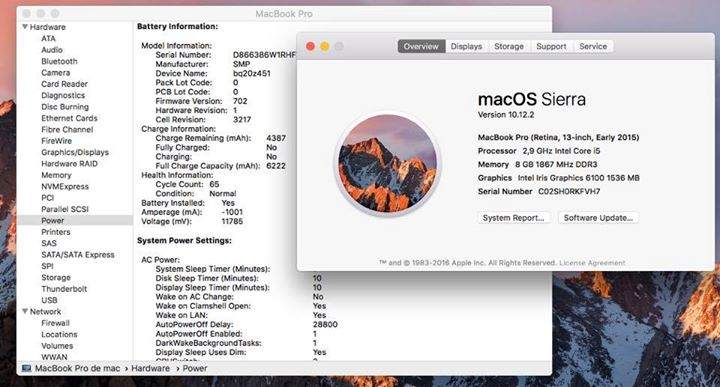Select USB in the sidebar

49,300
